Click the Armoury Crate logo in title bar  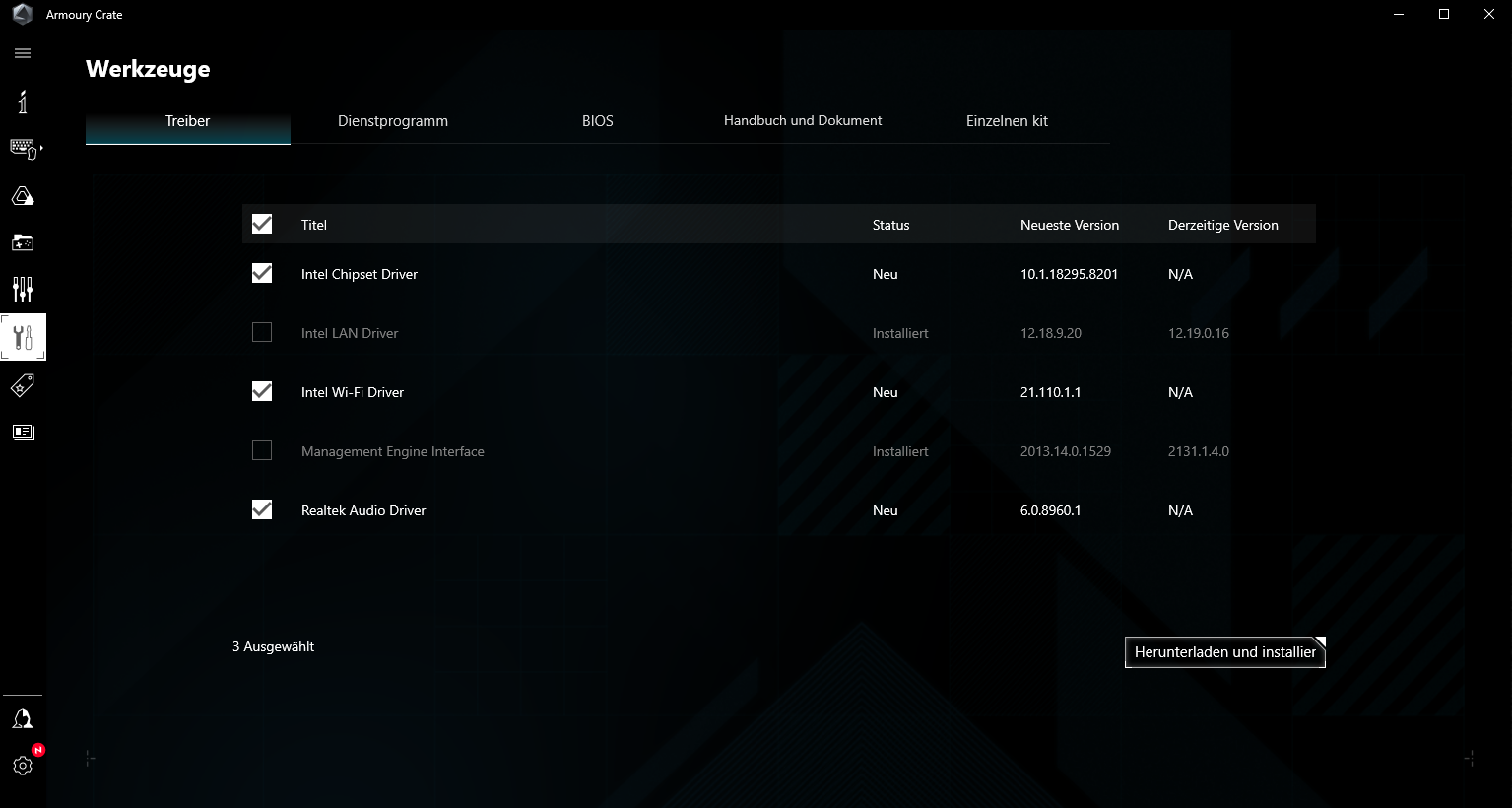pyautogui.click(x=23, y=15)
